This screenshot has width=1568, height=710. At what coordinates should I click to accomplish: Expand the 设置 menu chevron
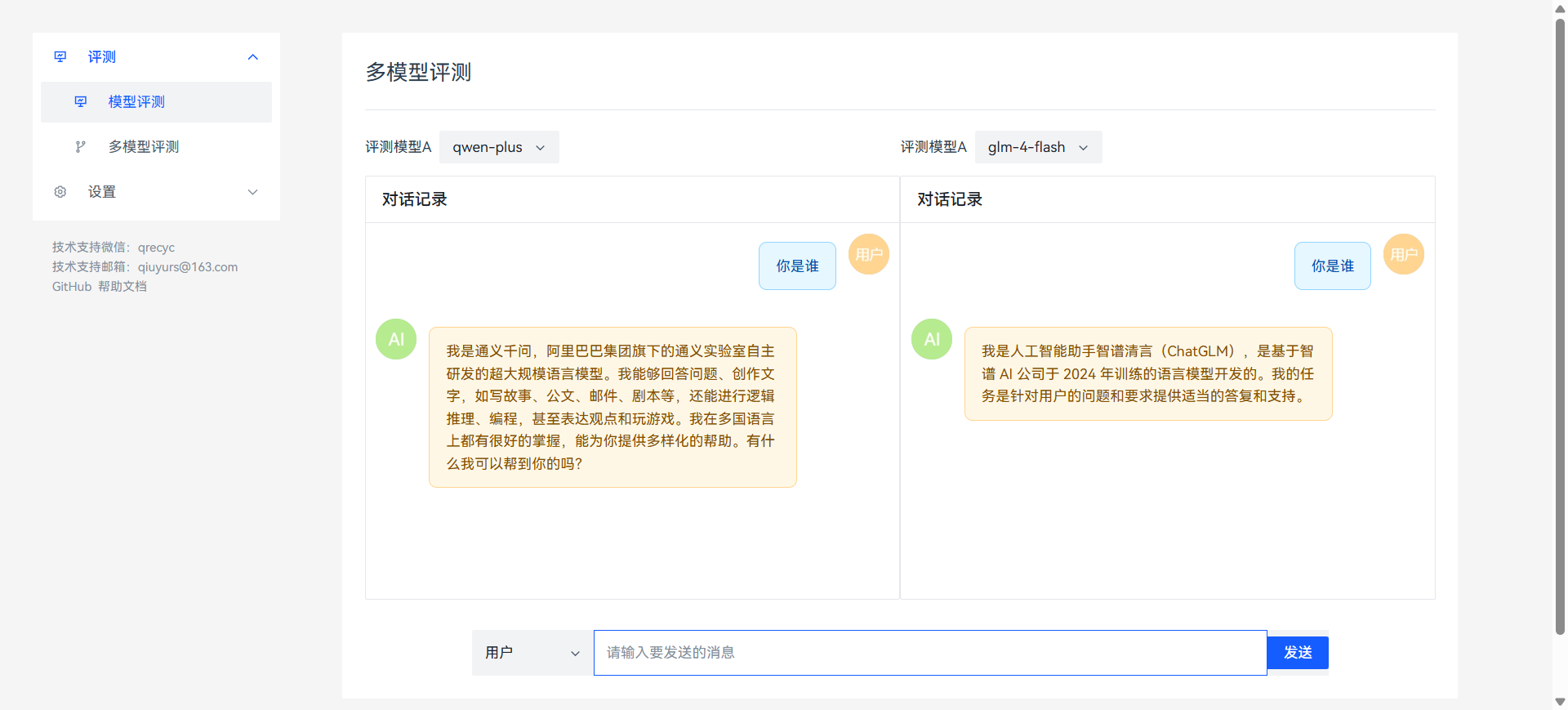coord(253,192)
